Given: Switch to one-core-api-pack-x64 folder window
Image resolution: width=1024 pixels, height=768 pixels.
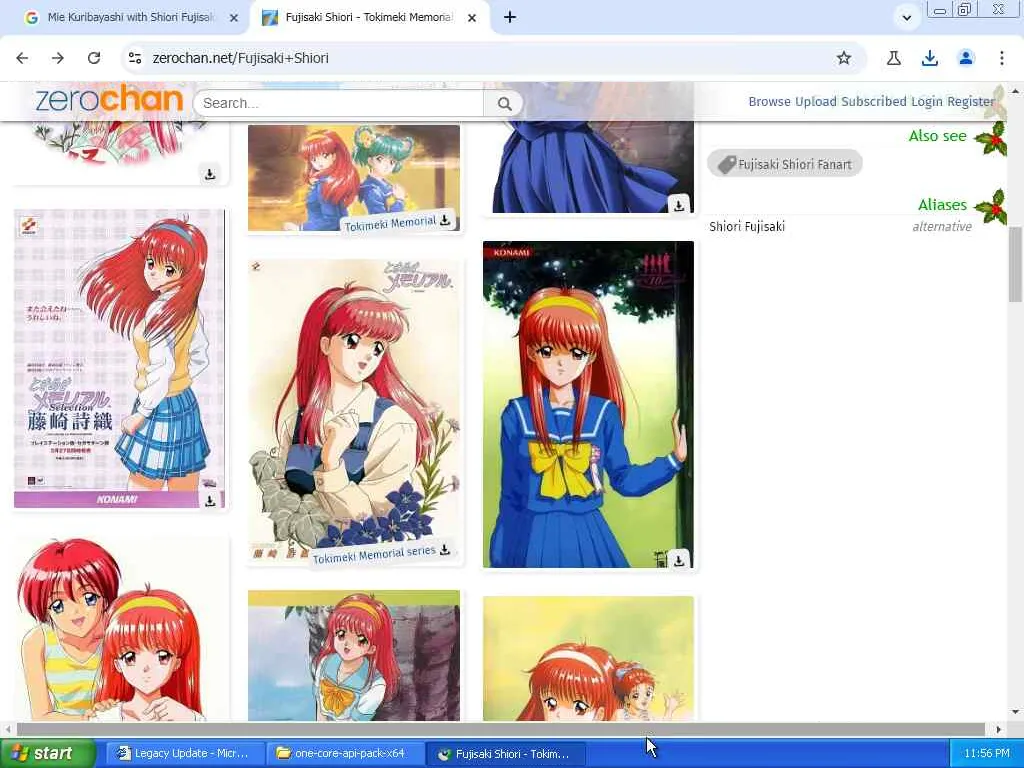Looking at the screenshot, I should (344, 754).
